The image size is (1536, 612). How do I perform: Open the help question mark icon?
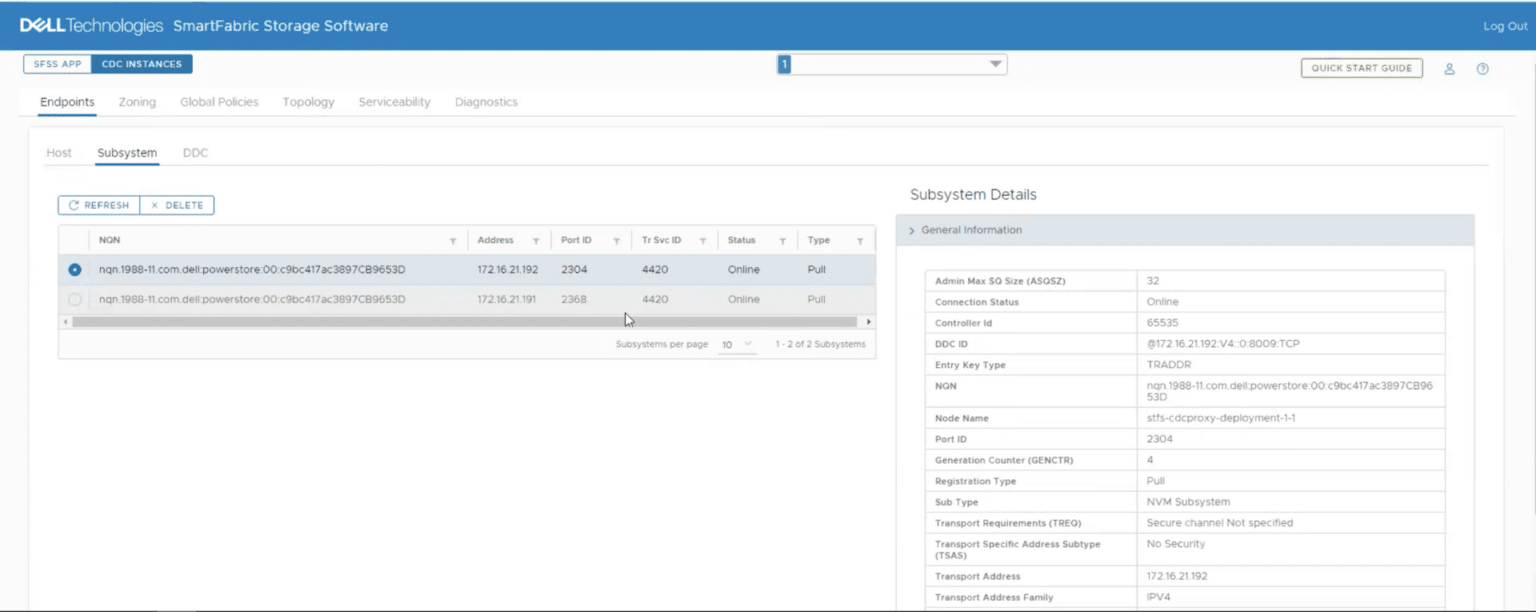[1483, 69]
